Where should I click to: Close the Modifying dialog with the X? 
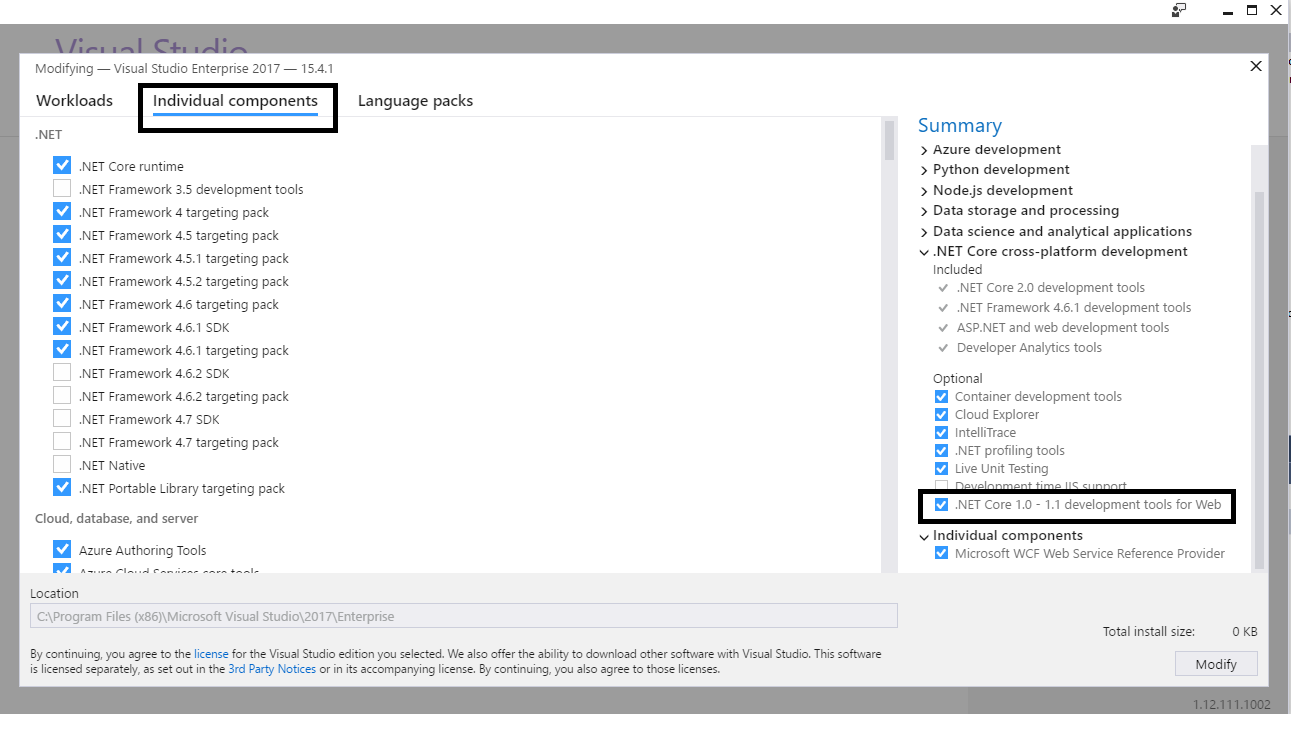1256,66
